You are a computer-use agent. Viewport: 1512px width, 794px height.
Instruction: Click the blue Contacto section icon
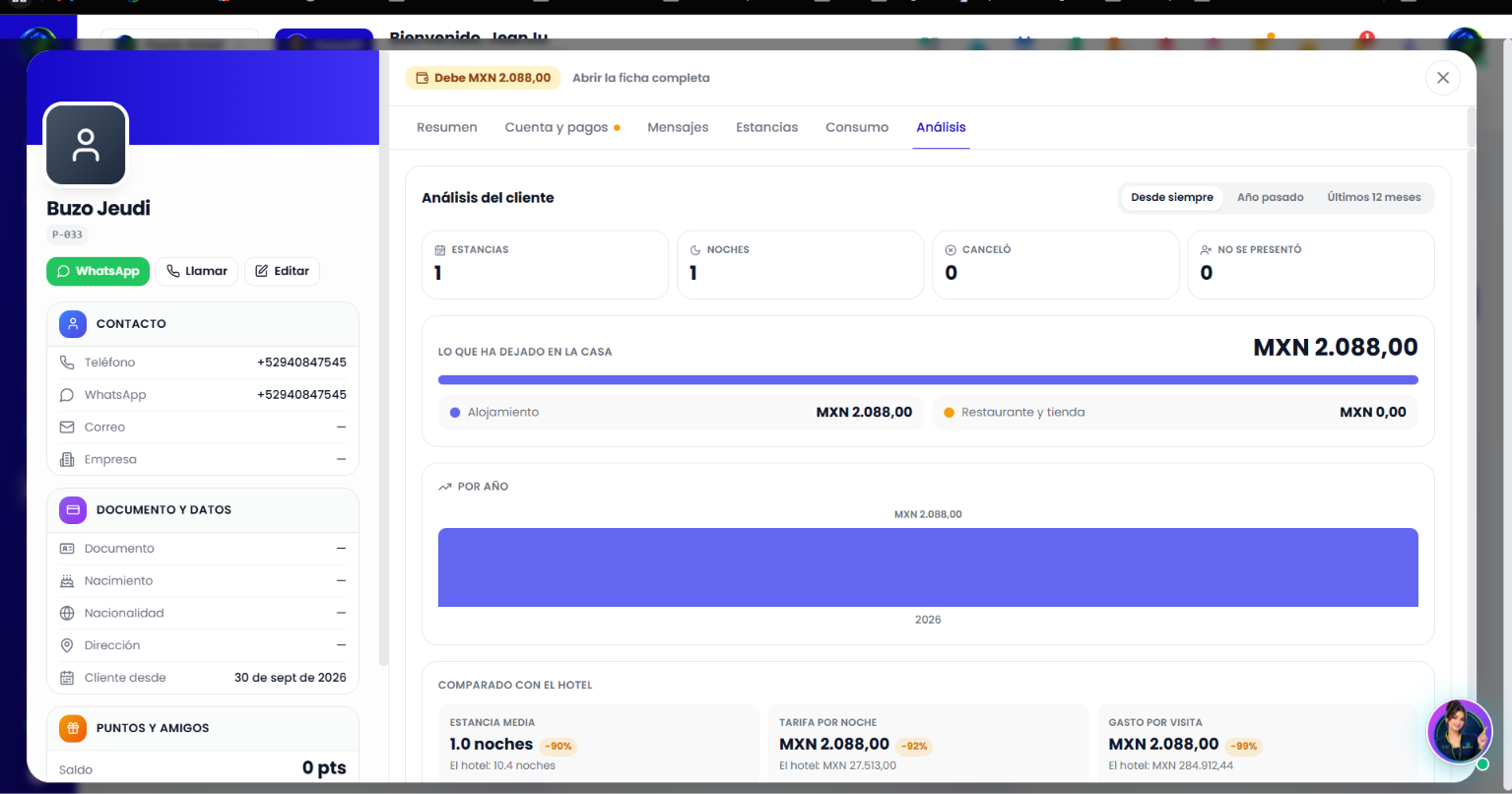(x=72, y=323)
